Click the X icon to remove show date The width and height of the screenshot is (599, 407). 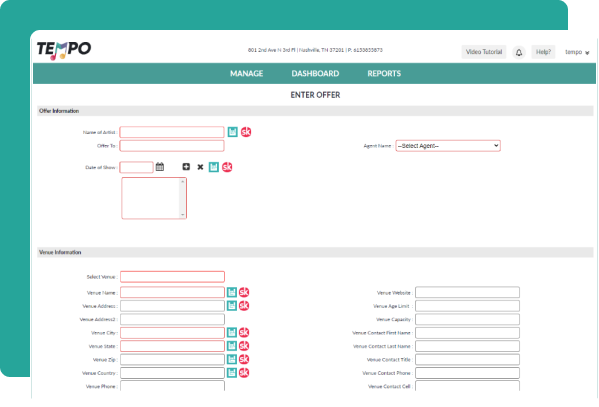200,167
